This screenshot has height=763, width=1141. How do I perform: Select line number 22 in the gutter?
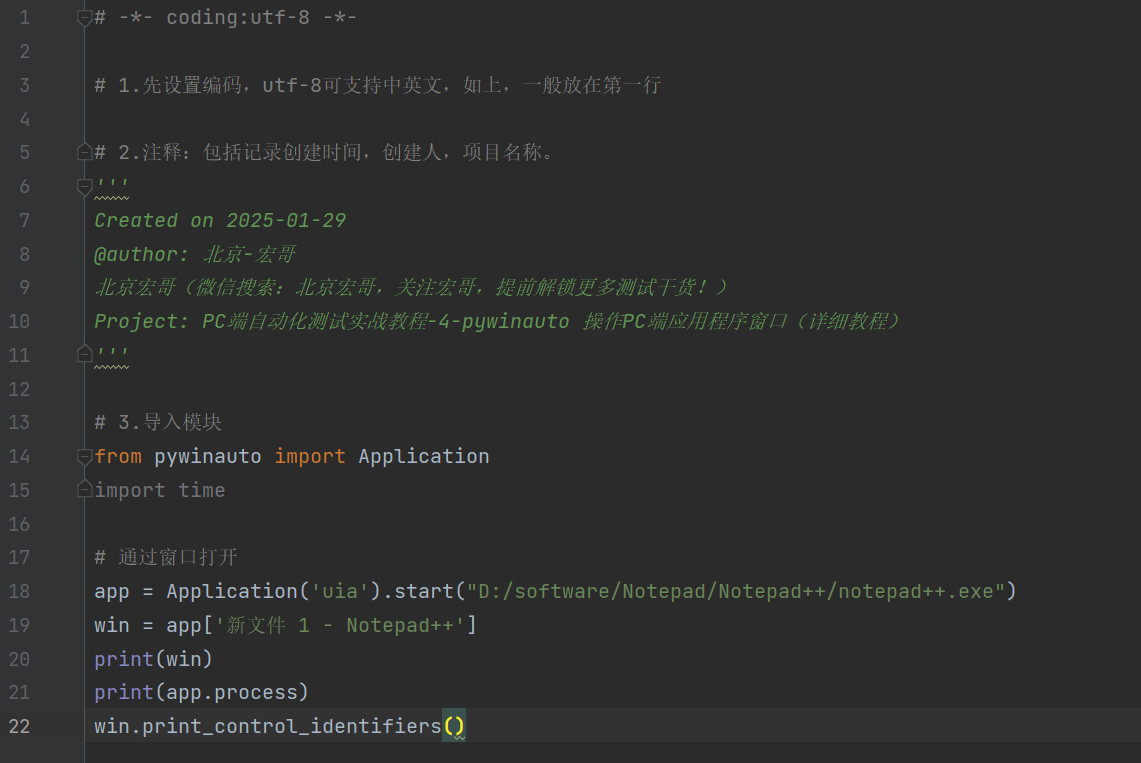tap(20, 726)
